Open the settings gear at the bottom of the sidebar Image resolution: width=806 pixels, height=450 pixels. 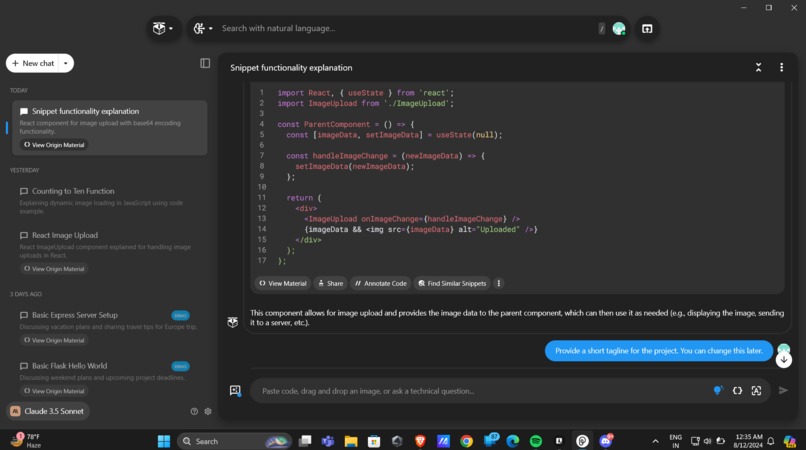pos(208,411)
